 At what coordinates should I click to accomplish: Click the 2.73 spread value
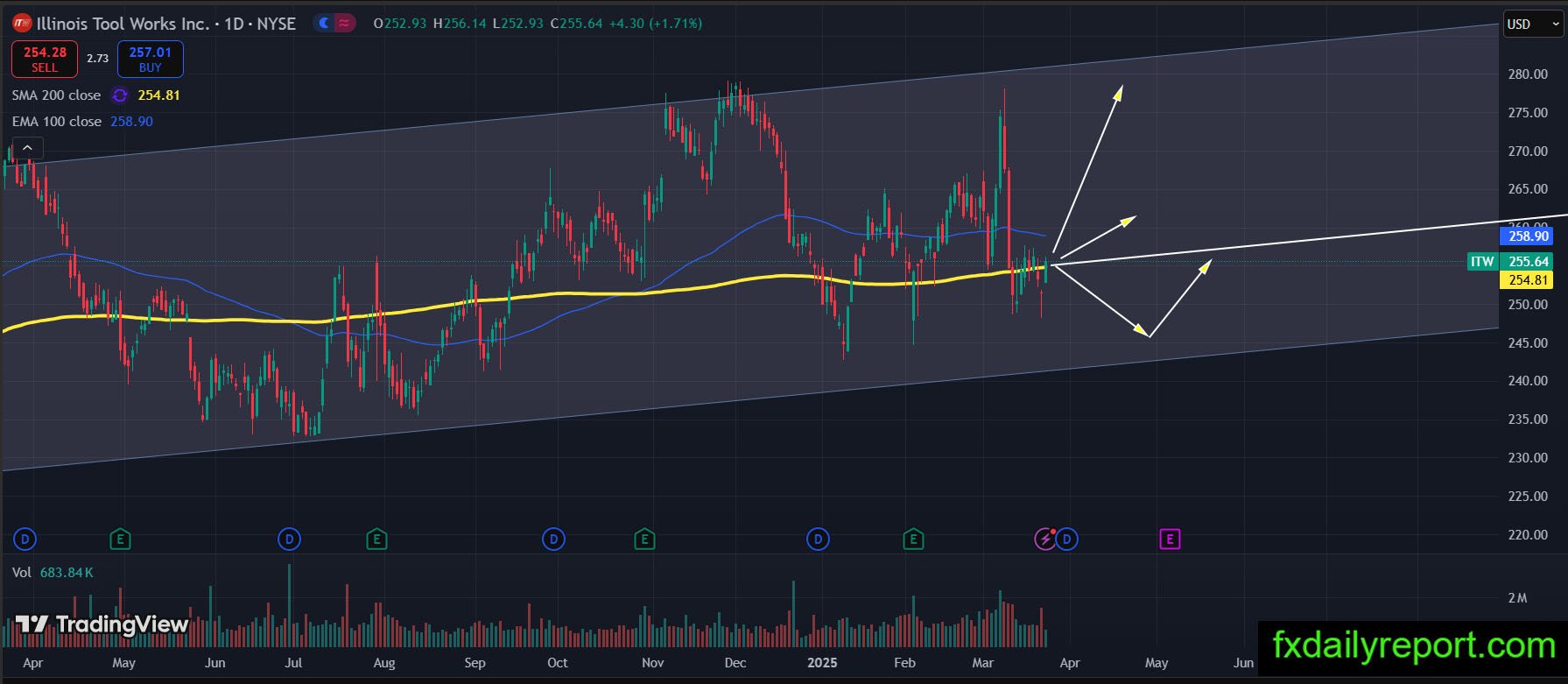(x=97, y=59)
